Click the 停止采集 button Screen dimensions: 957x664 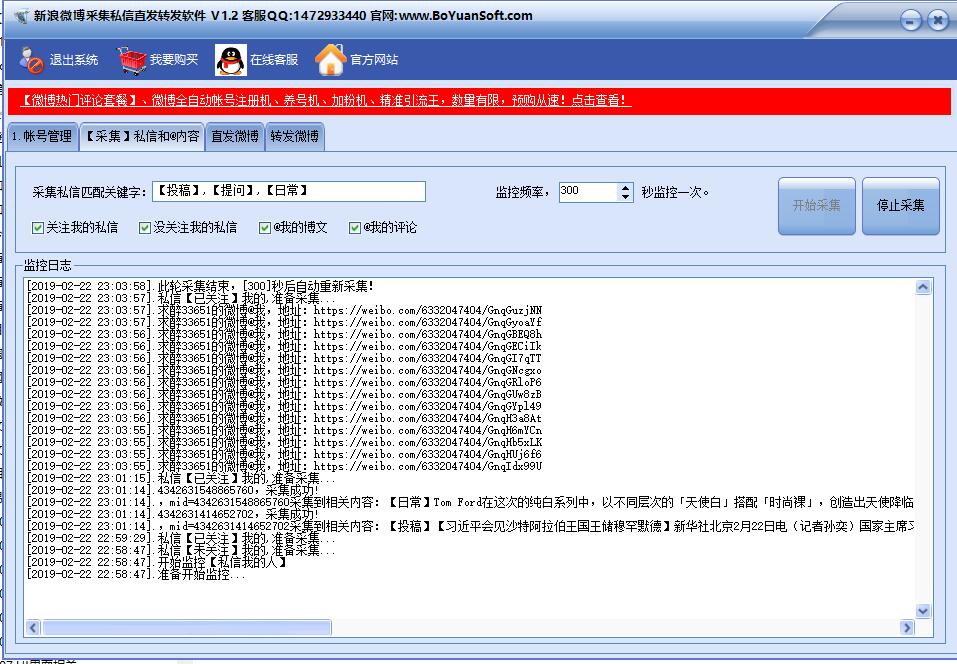(901, 206)
